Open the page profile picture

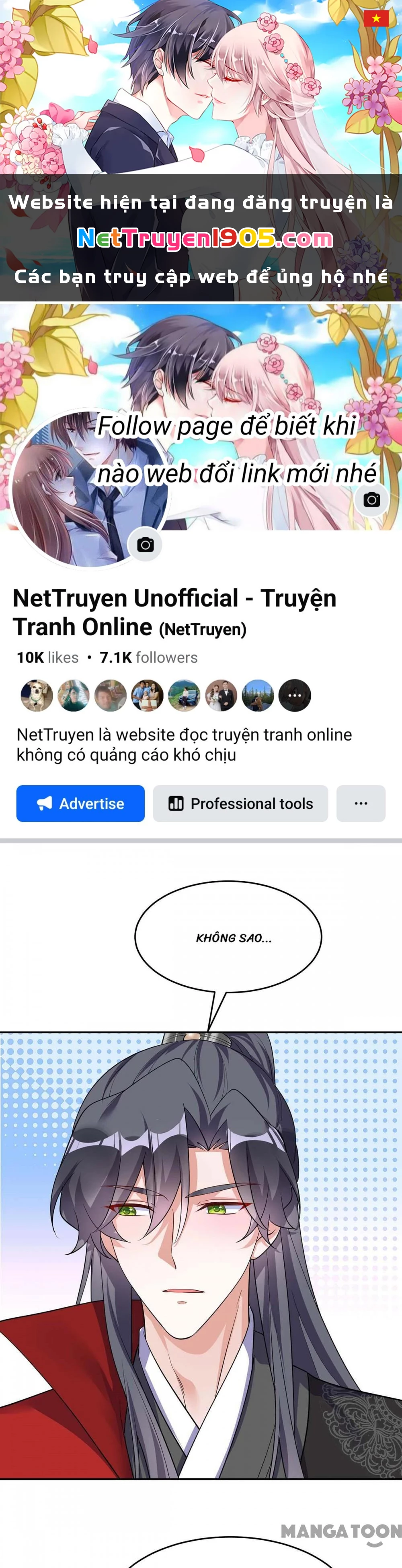coord(90,489)
